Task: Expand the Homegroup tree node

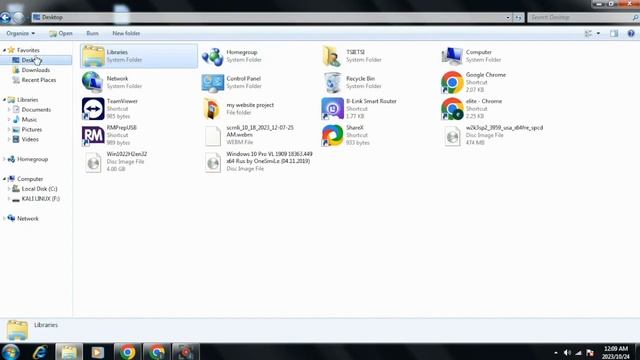Action: [4, 159]
